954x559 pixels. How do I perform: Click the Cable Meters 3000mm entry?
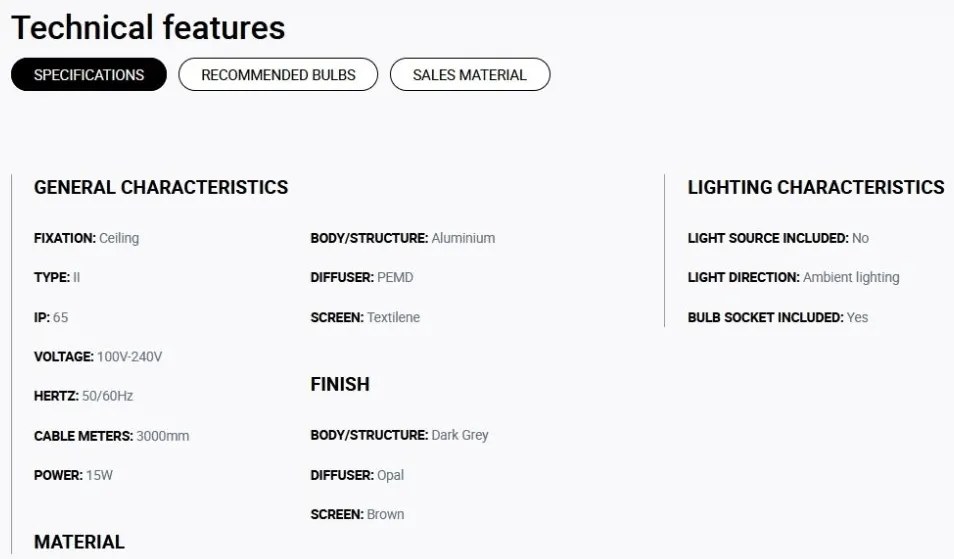tap(111, 436)
